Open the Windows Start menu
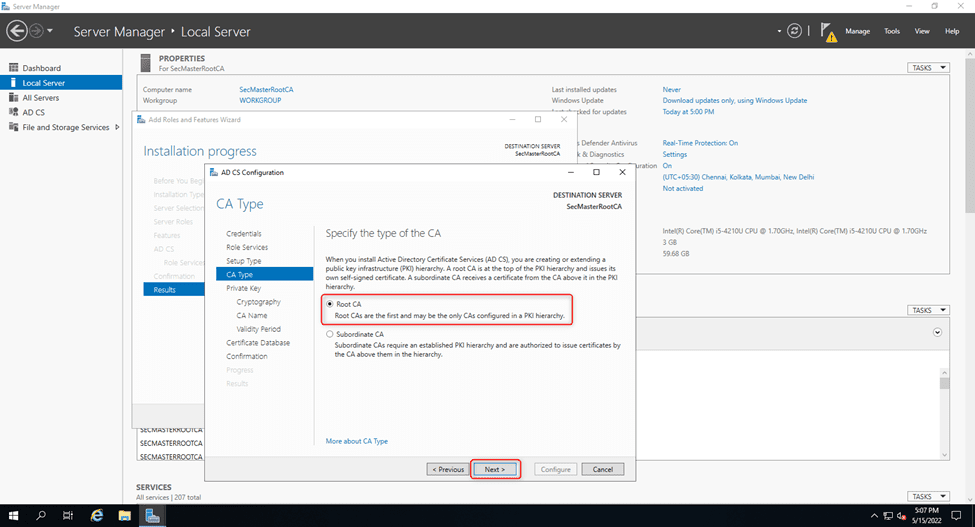The width and height of the screenshot is (975, 527). click(13, 515)
